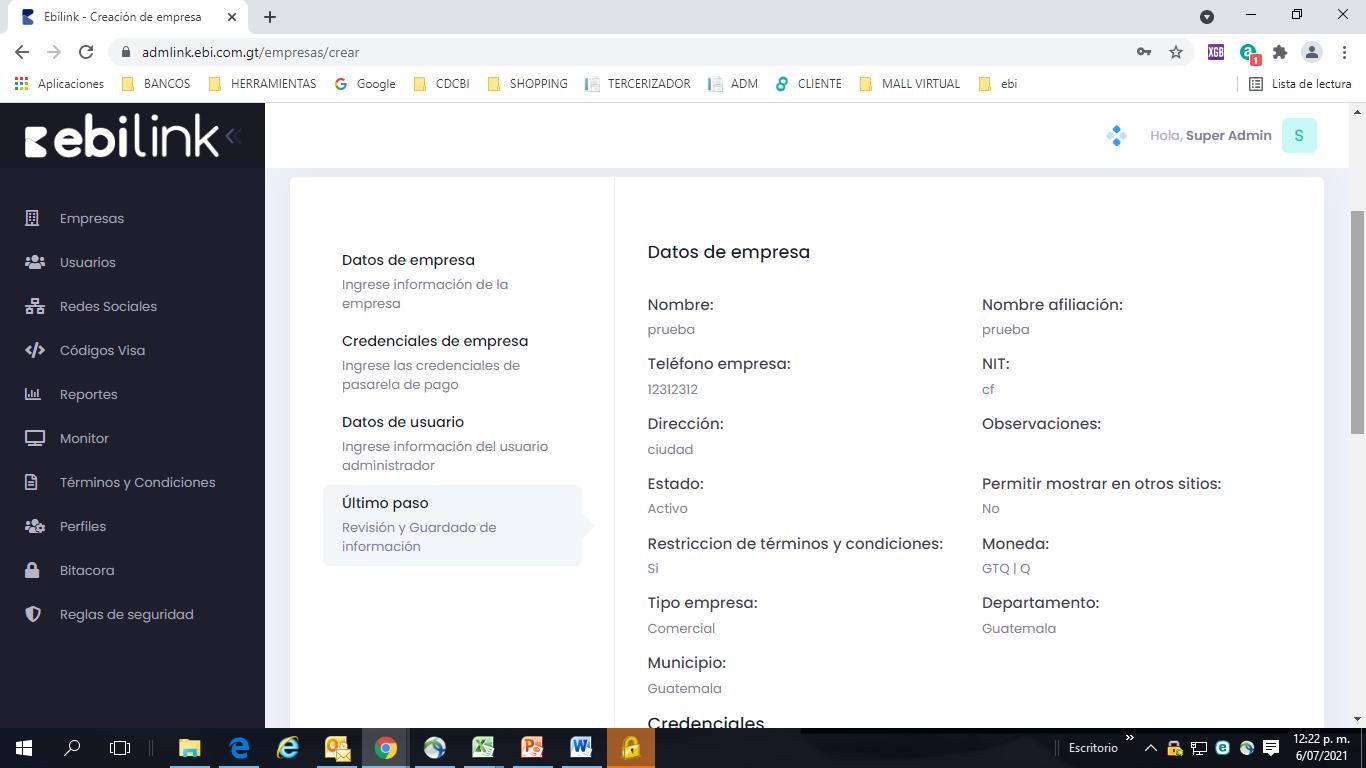Click the Códigos Visa code icon
The width and height of the screenshot is (1366, 768).
[34, 350]
